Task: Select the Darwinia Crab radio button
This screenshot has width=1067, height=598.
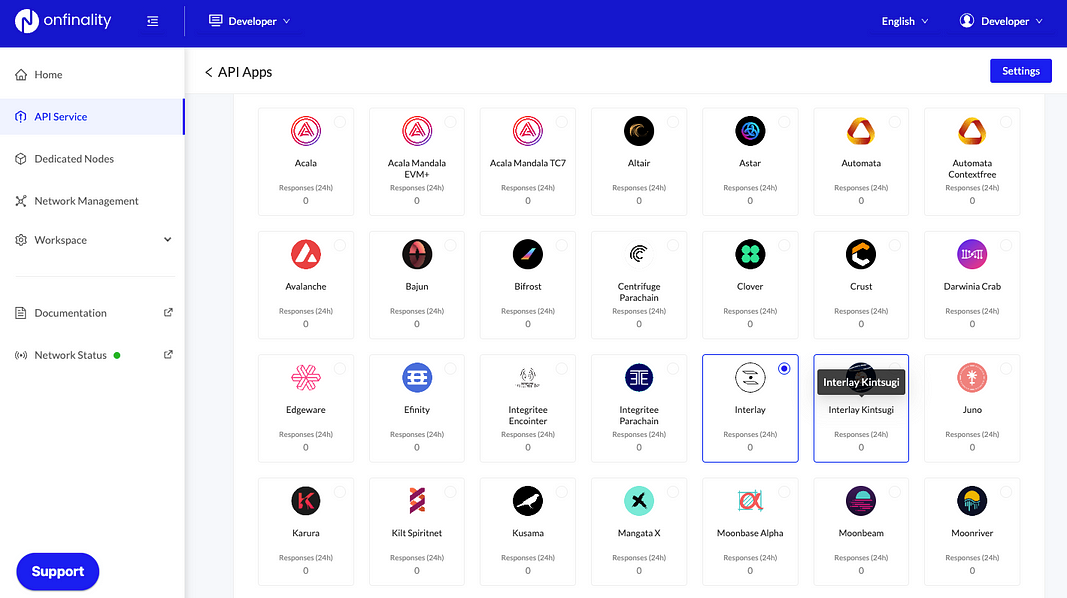Action: click(1006, 245)
